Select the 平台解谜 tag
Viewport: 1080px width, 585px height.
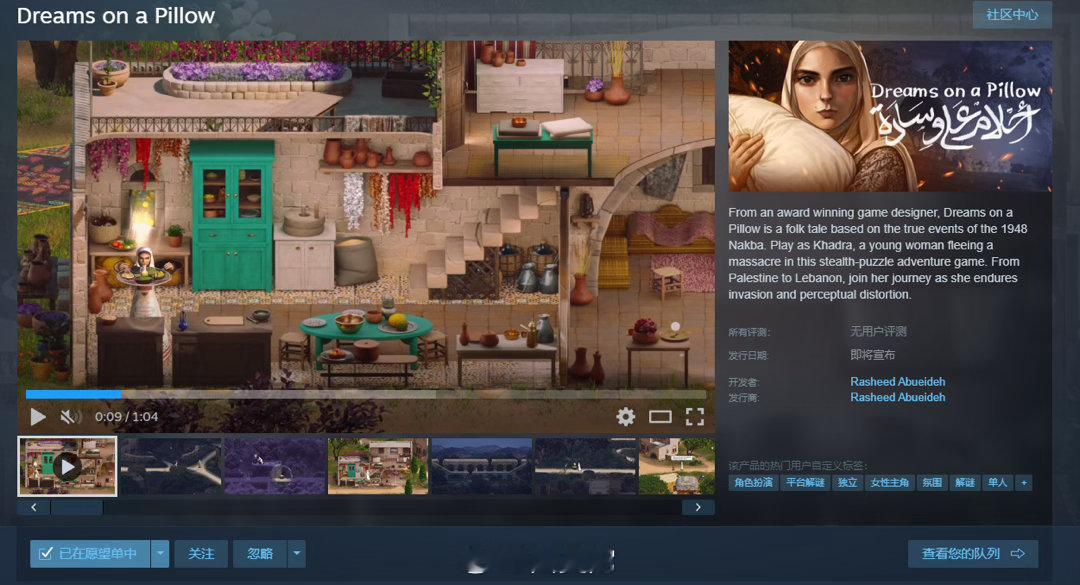805,482
